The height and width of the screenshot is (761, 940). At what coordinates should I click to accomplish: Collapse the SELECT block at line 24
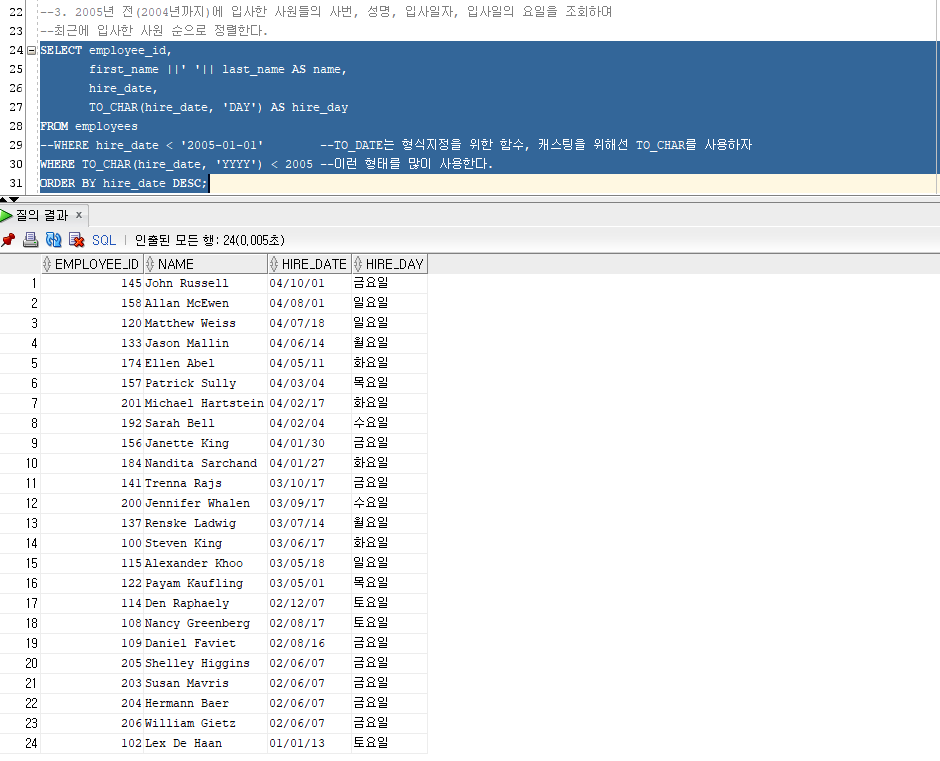tap(31, 50)
